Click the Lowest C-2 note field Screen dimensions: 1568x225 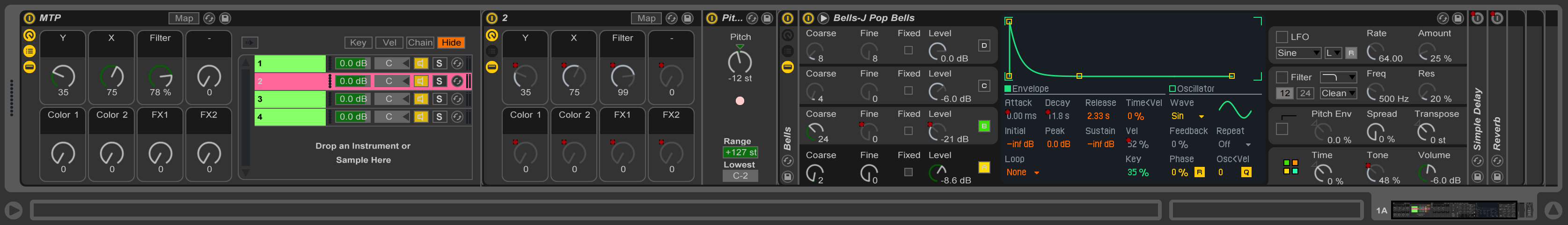(x=740, y=176)
